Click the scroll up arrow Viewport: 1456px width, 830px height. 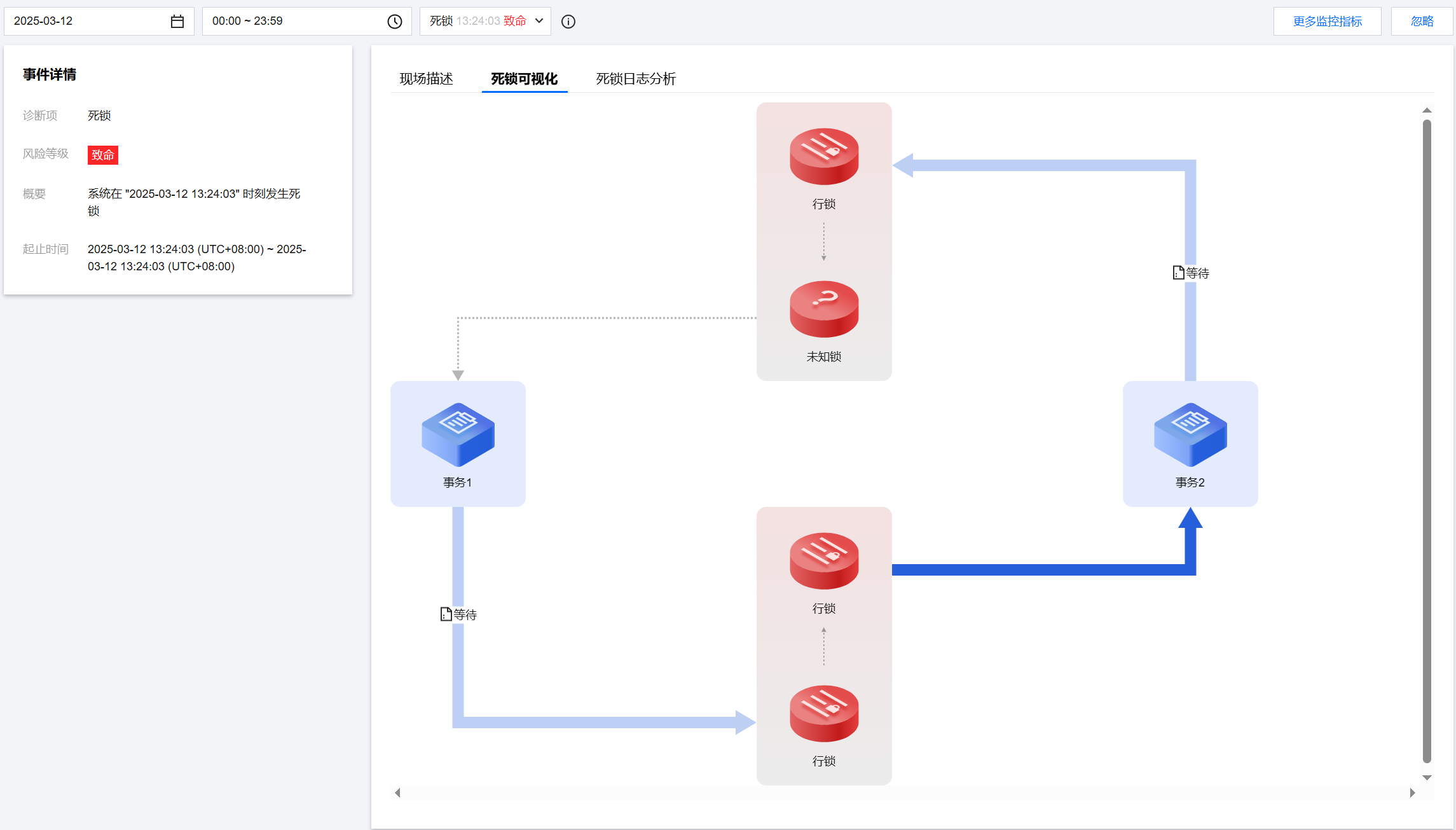click(x=1427, y=111)
